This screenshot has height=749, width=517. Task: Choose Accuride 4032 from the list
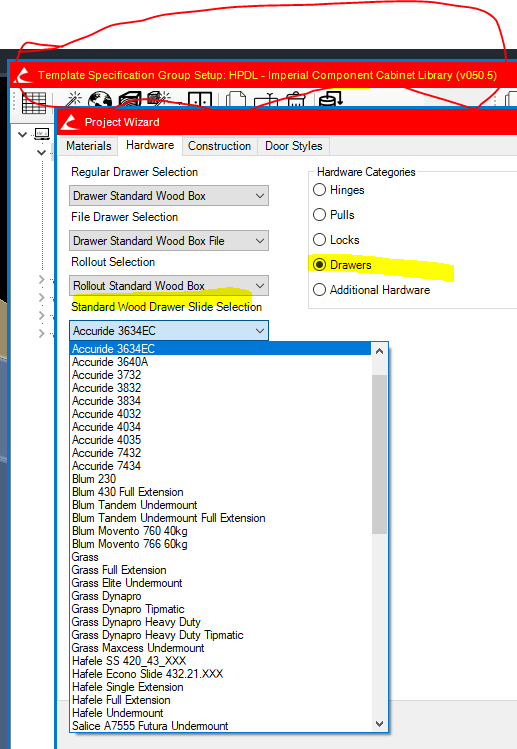pos(220,414)
